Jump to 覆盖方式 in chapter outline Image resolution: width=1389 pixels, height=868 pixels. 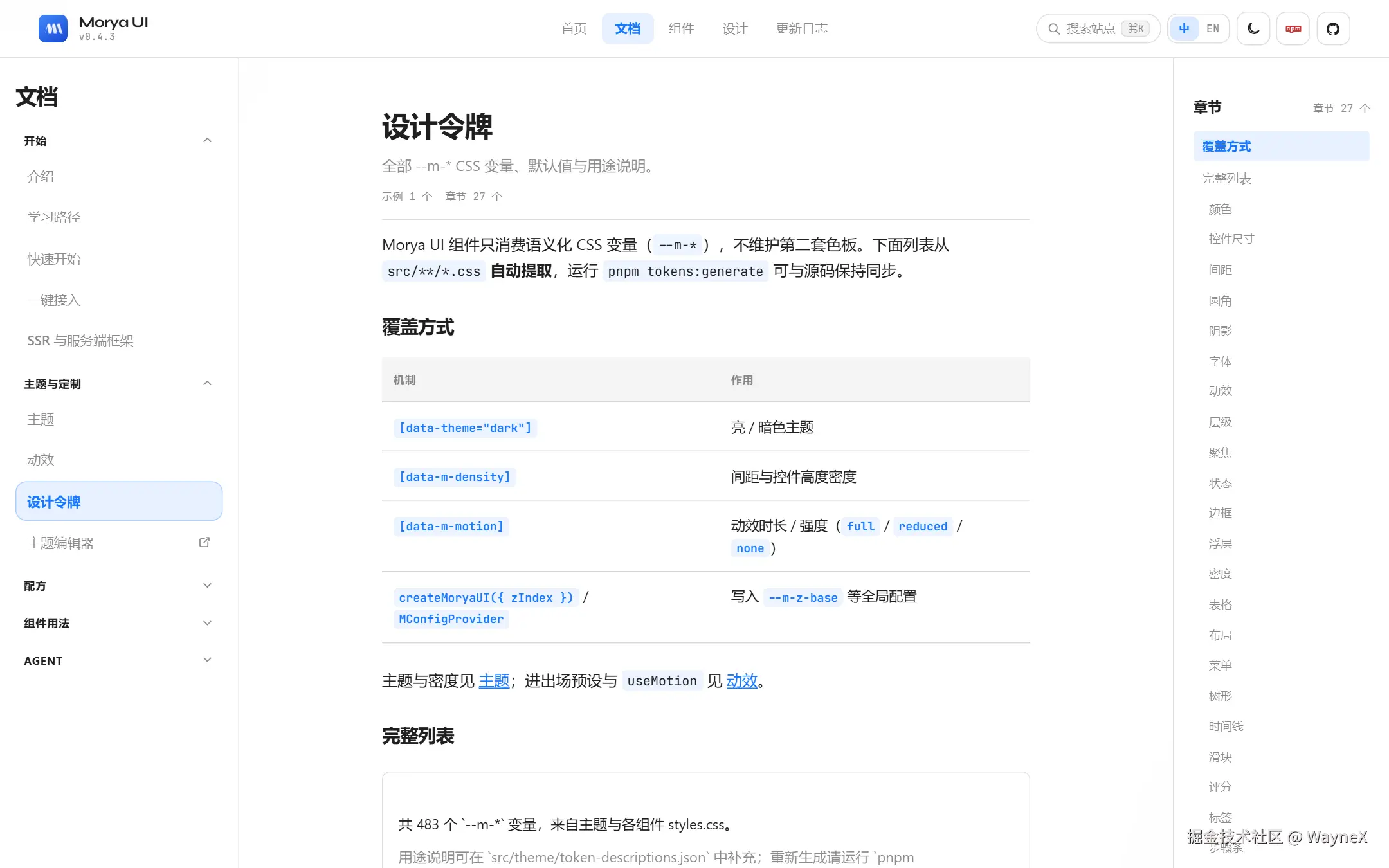pos(1281,147)
